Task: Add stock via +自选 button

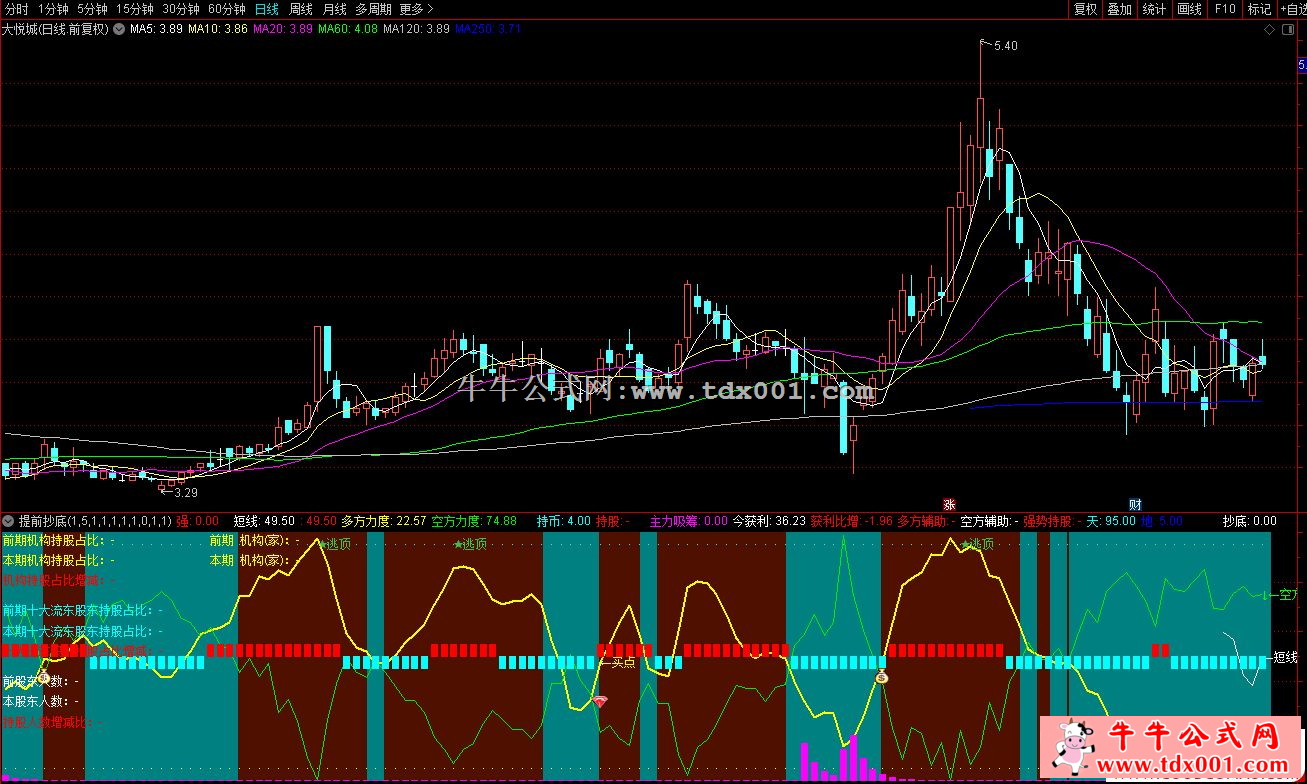Action: pyautogui.click(x=1292, y=9)
